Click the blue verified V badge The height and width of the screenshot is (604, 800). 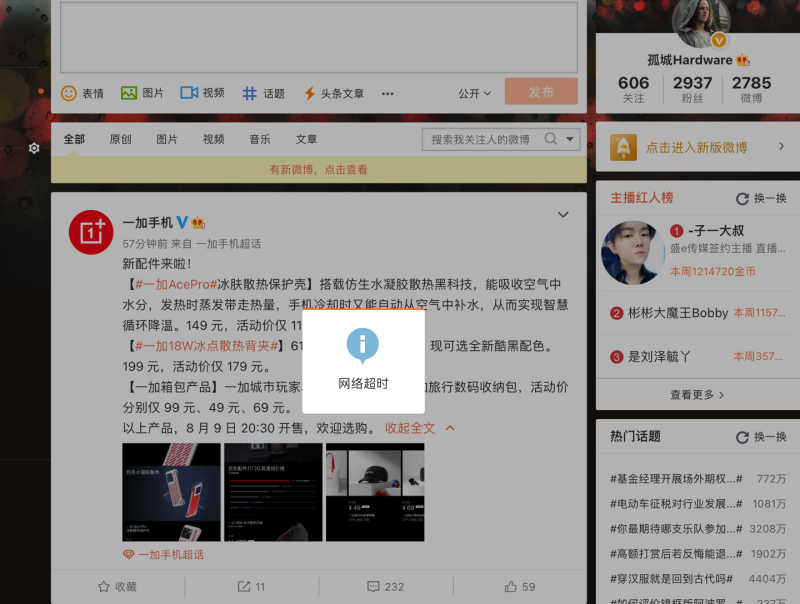pyautogui.click(x=182, y=222)
